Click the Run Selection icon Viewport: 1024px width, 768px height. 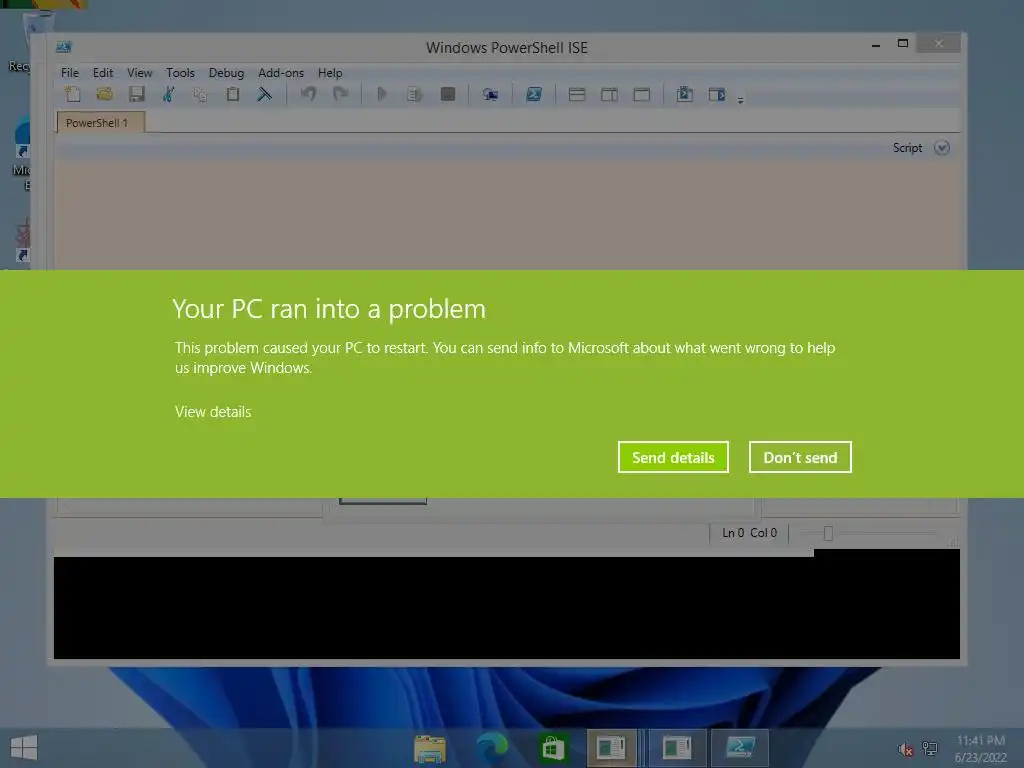(x=415, y=95)
